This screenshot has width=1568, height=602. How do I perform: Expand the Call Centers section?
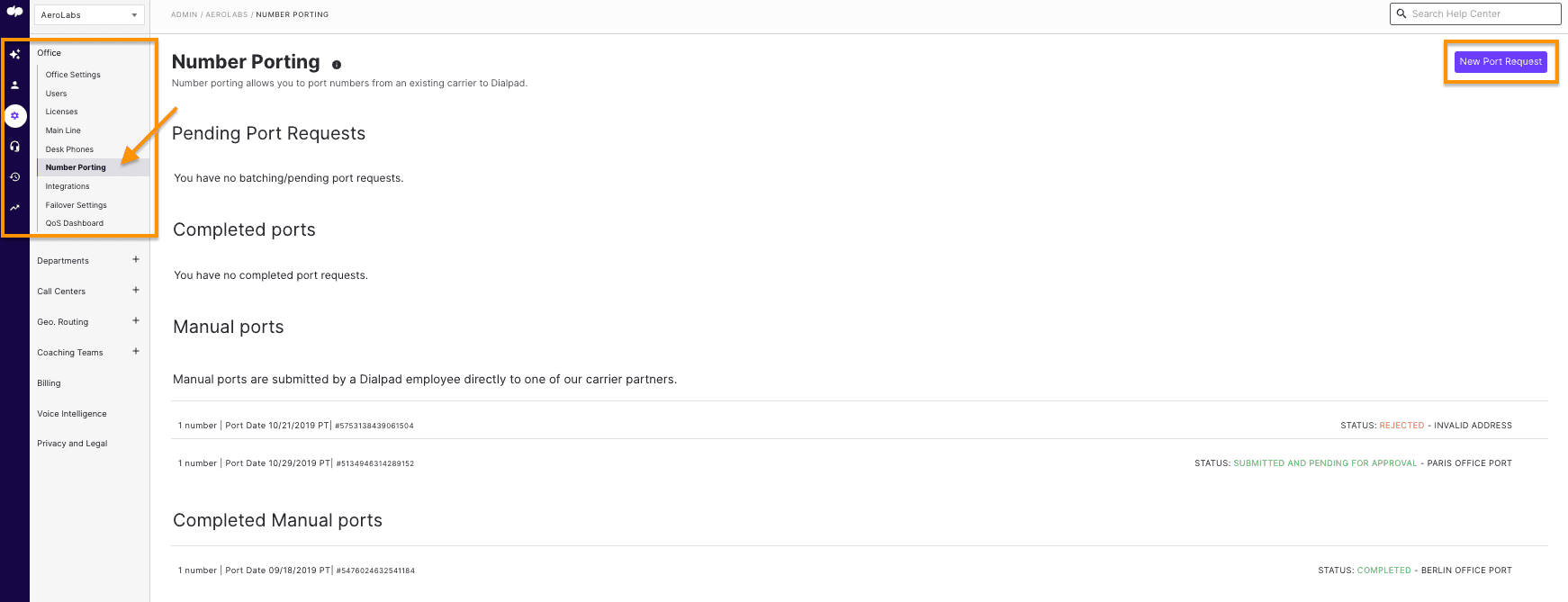[135, 290]
